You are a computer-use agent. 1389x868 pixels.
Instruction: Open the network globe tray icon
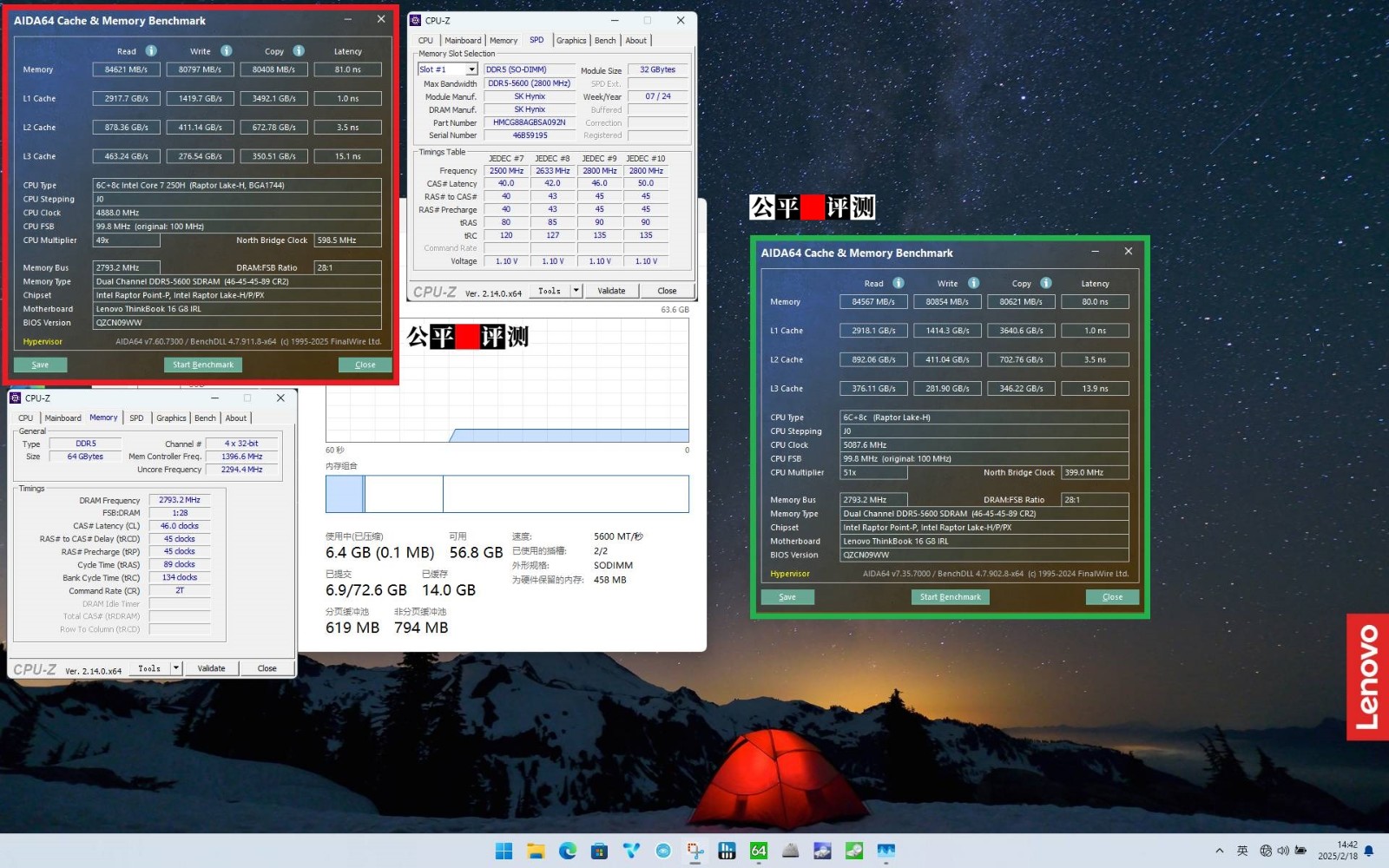1266,851
